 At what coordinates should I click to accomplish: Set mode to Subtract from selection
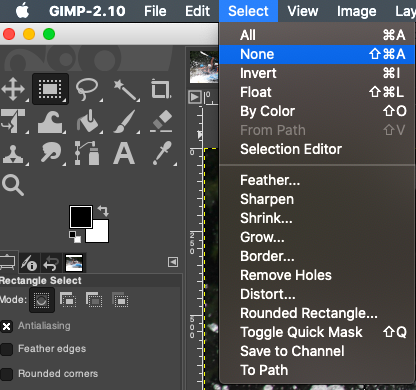(94, 300)
